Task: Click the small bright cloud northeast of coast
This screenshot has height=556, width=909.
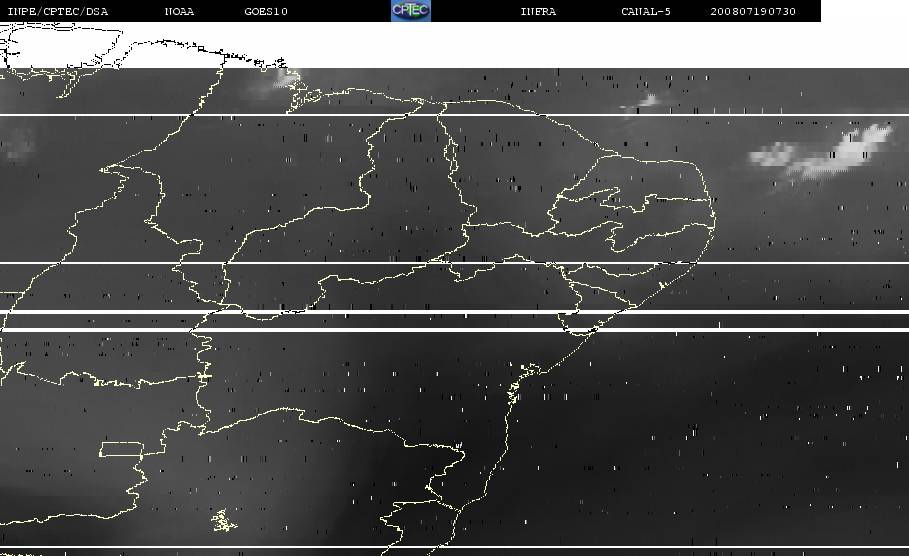Action: point(642,102)
